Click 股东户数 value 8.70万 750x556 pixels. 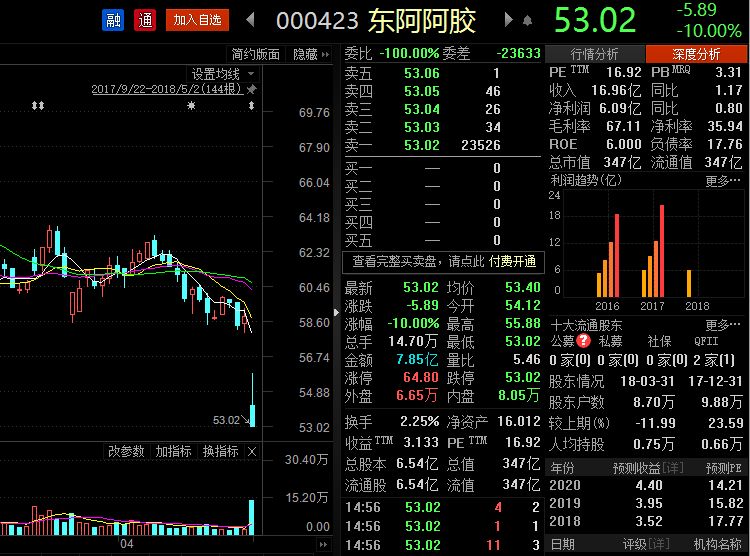coord(654,402)
